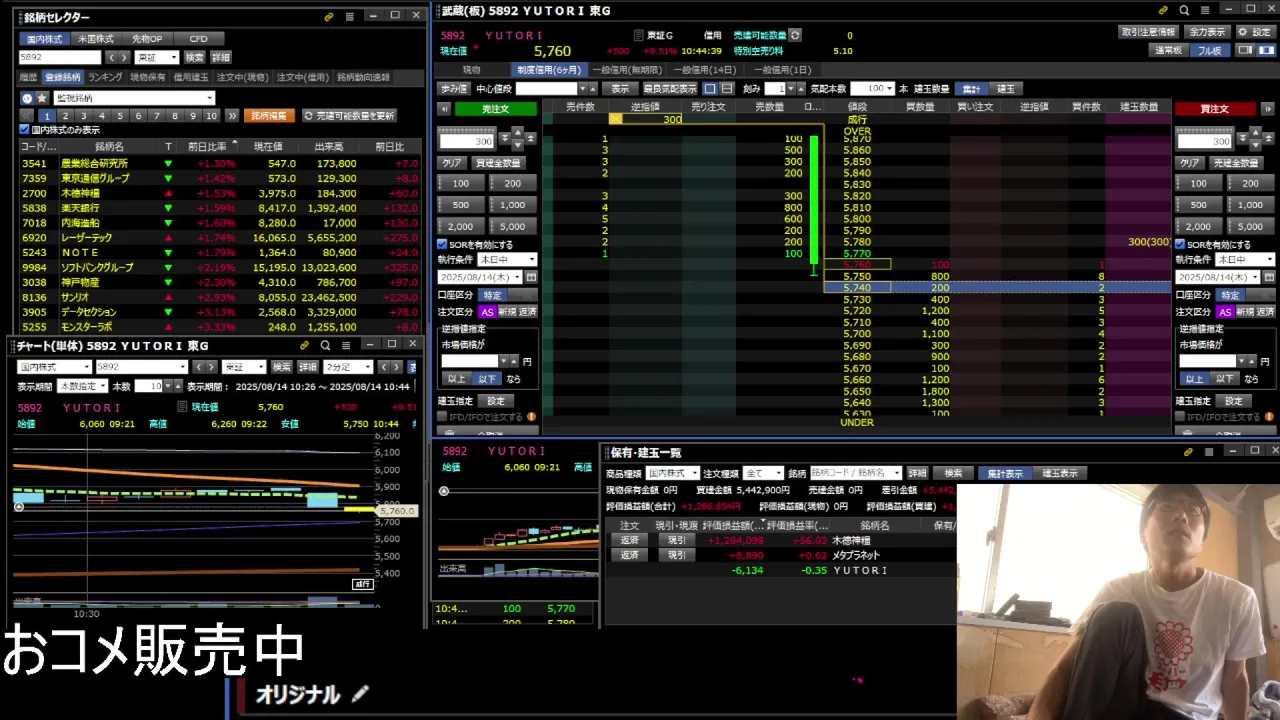This screenshot has height=720, width=1280.
Task: Open the ランキング tab
Action: coord(105,77)
